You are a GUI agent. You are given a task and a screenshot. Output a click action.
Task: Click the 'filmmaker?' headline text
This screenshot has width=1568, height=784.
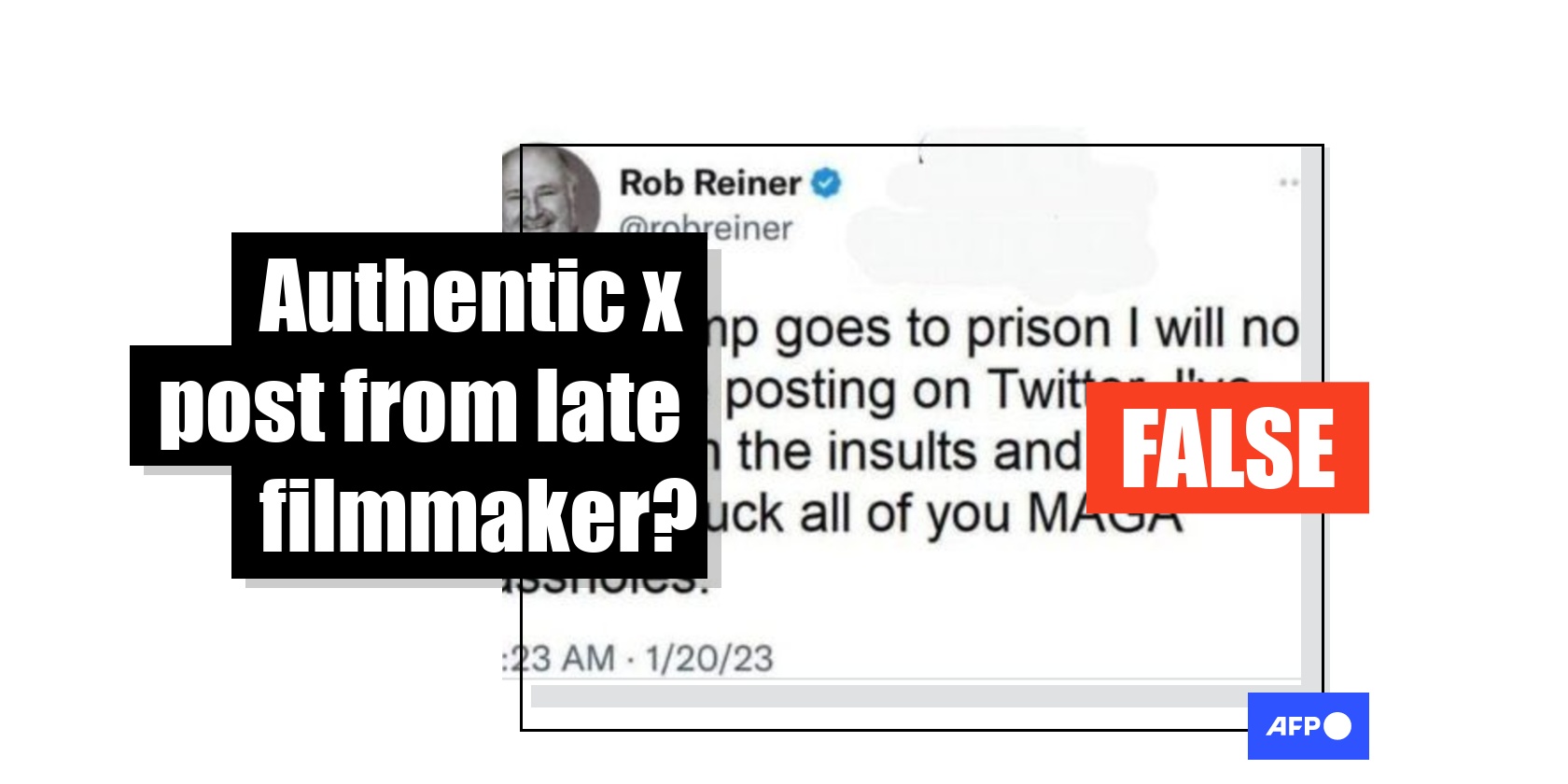click(478, 514)
